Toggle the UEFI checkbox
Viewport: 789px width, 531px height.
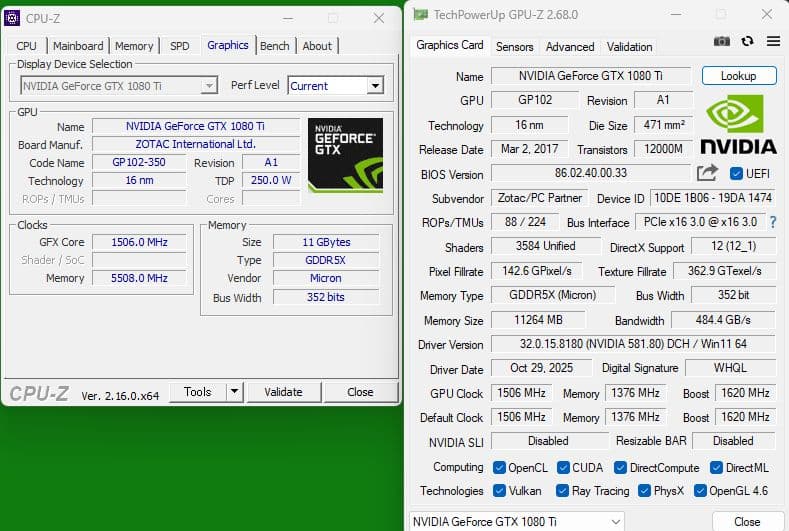(x=736, y=174)
